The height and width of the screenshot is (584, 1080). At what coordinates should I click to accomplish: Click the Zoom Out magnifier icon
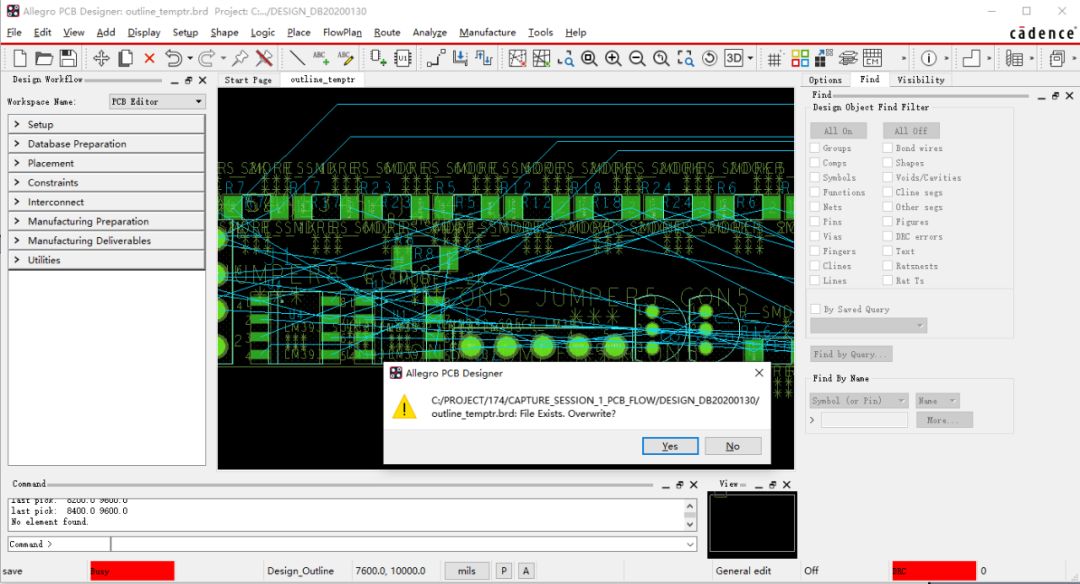(x=637, y=59)
